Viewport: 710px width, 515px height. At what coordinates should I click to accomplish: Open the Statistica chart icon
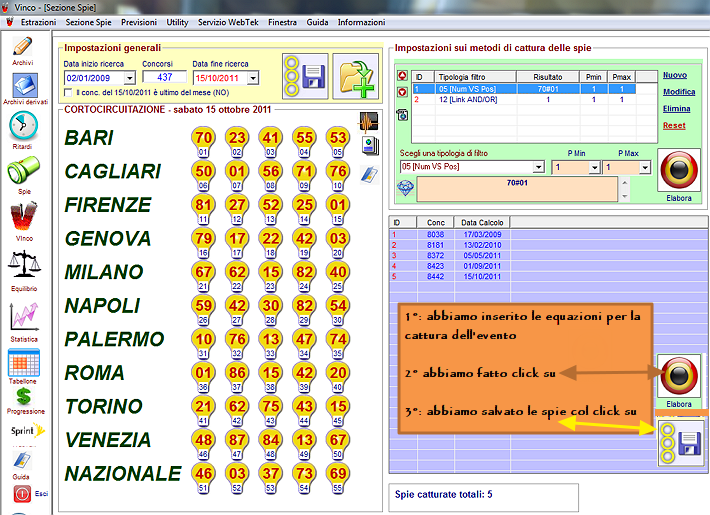click(x=22, y=318)
